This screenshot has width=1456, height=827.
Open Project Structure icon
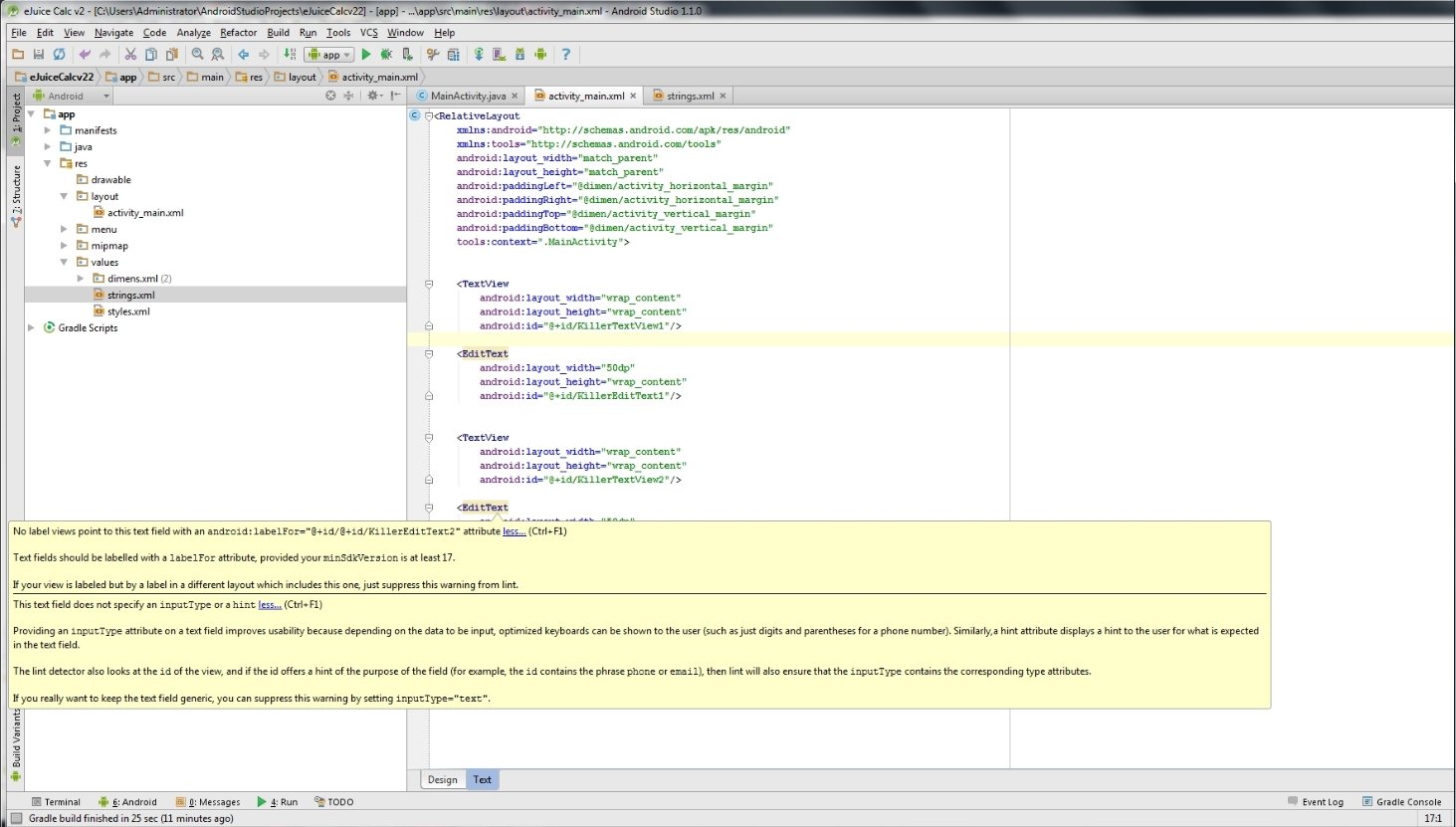pyautogui.click(x=454, y=55)
